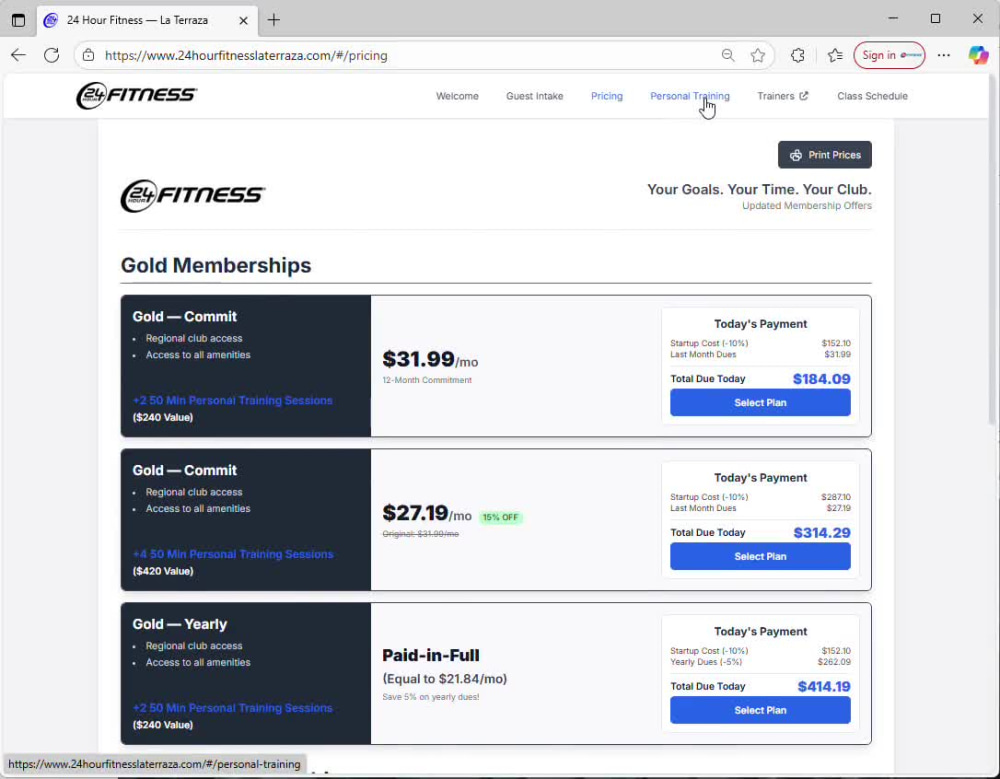Image resolution: width=1000 pixels, height=779 pixels.
Task: Click the Gold — Yearly card title
Action: pos(180,624)
